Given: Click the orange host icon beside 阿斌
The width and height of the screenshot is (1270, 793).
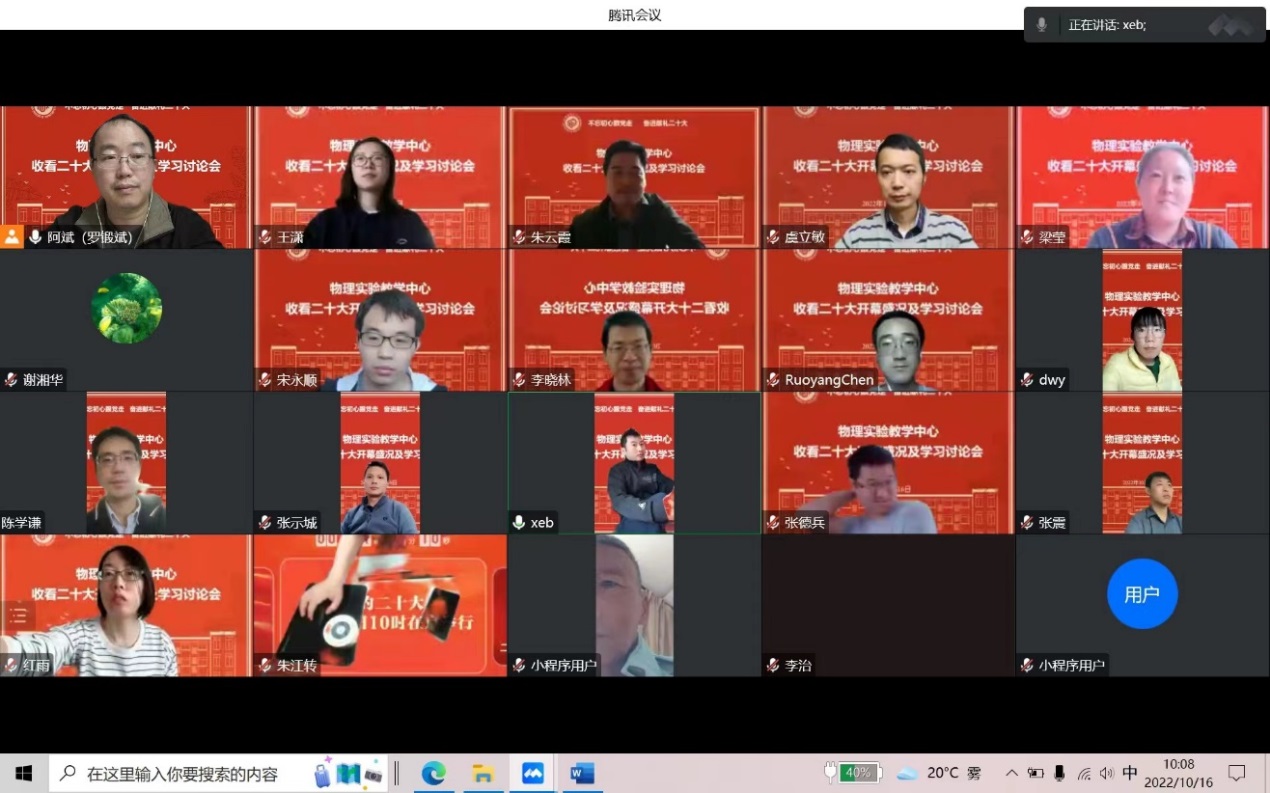Looking at the screenshot, I should 12,237.
